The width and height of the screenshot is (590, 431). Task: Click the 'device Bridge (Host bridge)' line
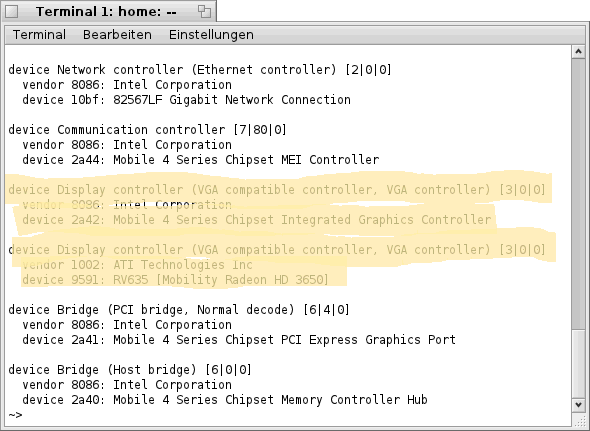coord(130,370)
